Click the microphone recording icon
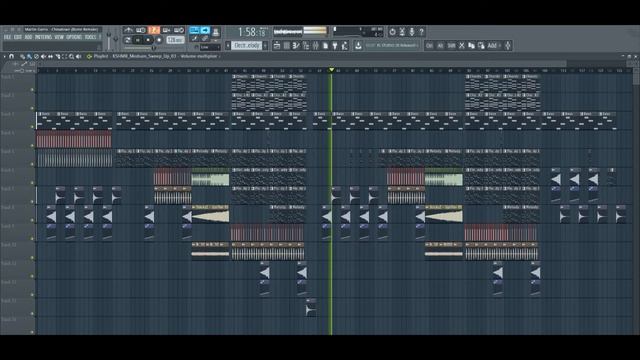The height and width of the screenshot is (360, 640). (412, 31)
